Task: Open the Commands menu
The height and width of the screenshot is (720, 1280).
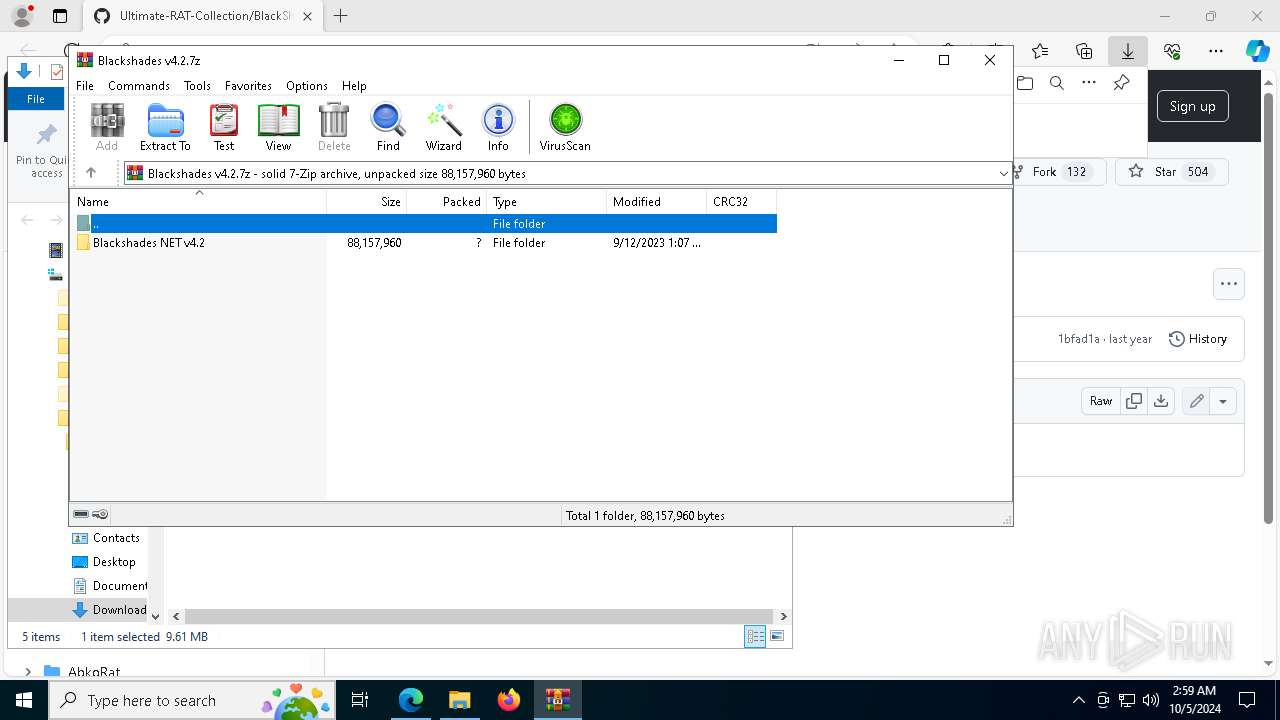Action: click(x=139, y=86)
